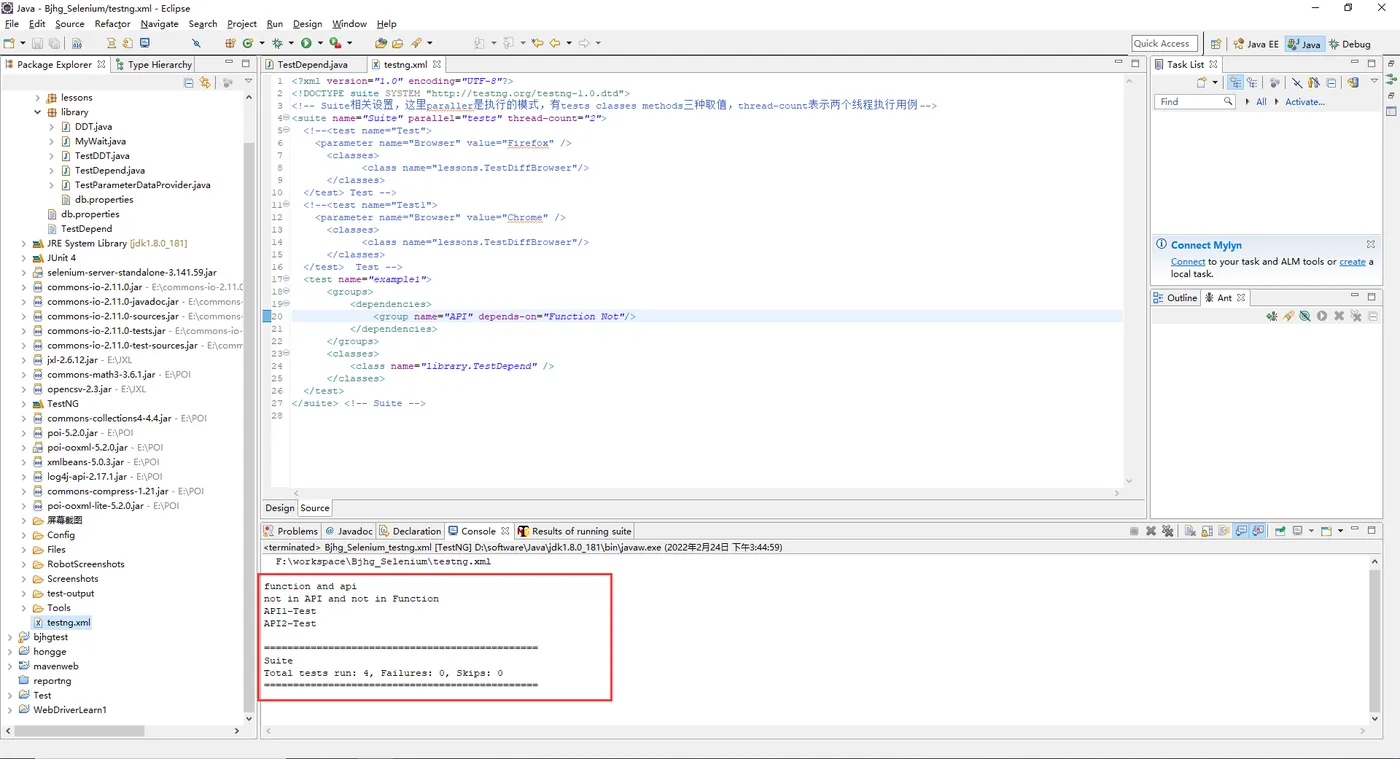The width and height of the screenshot is (1400, 759).
Task: Open the Run button dropdown arrow
Action: [319, 43]
